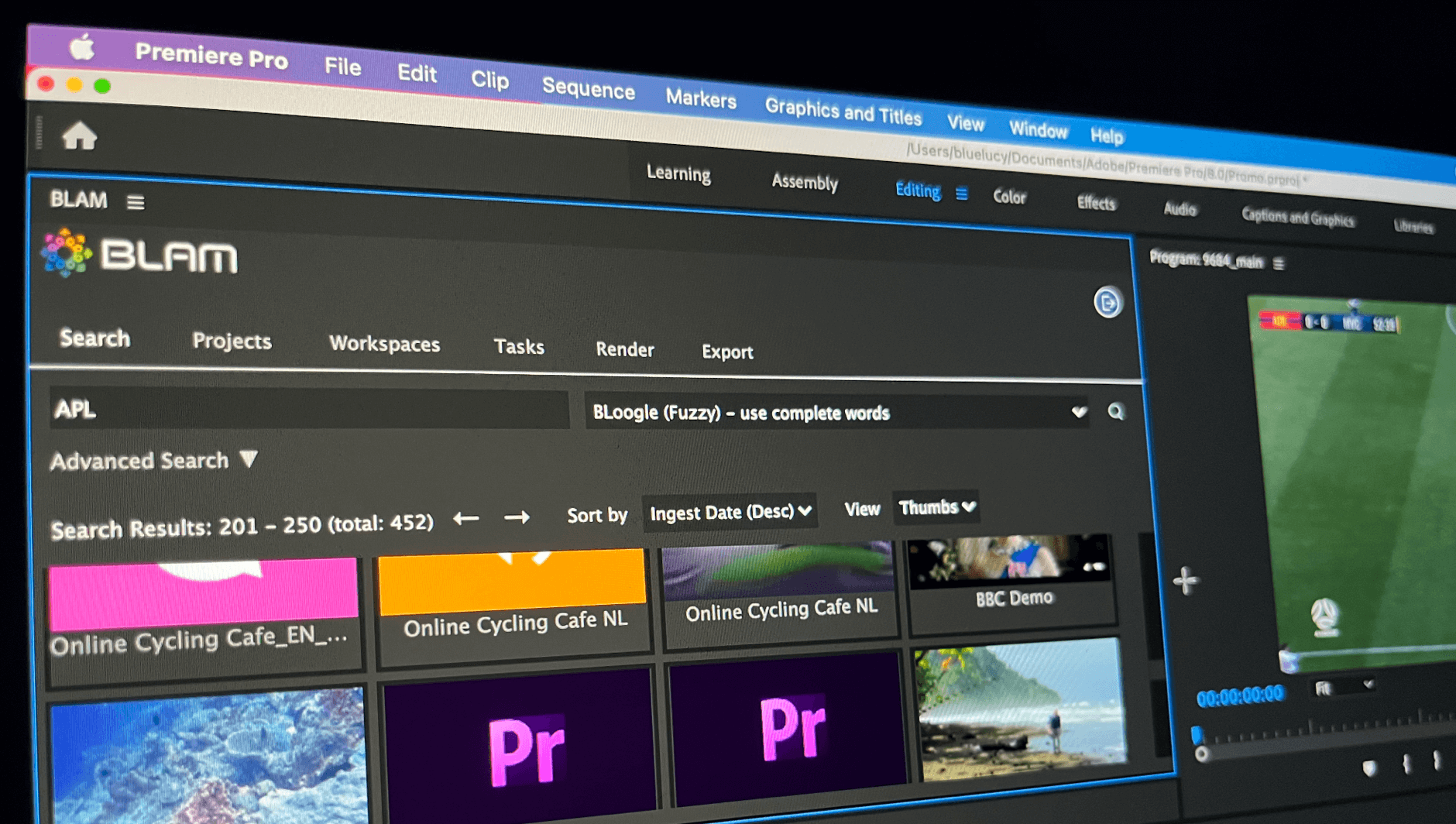Image resolution: width=1456 pixels, height=824 pixels.
Task: Click the Program: 9684_main panel title
Action: coord(1206,259)
